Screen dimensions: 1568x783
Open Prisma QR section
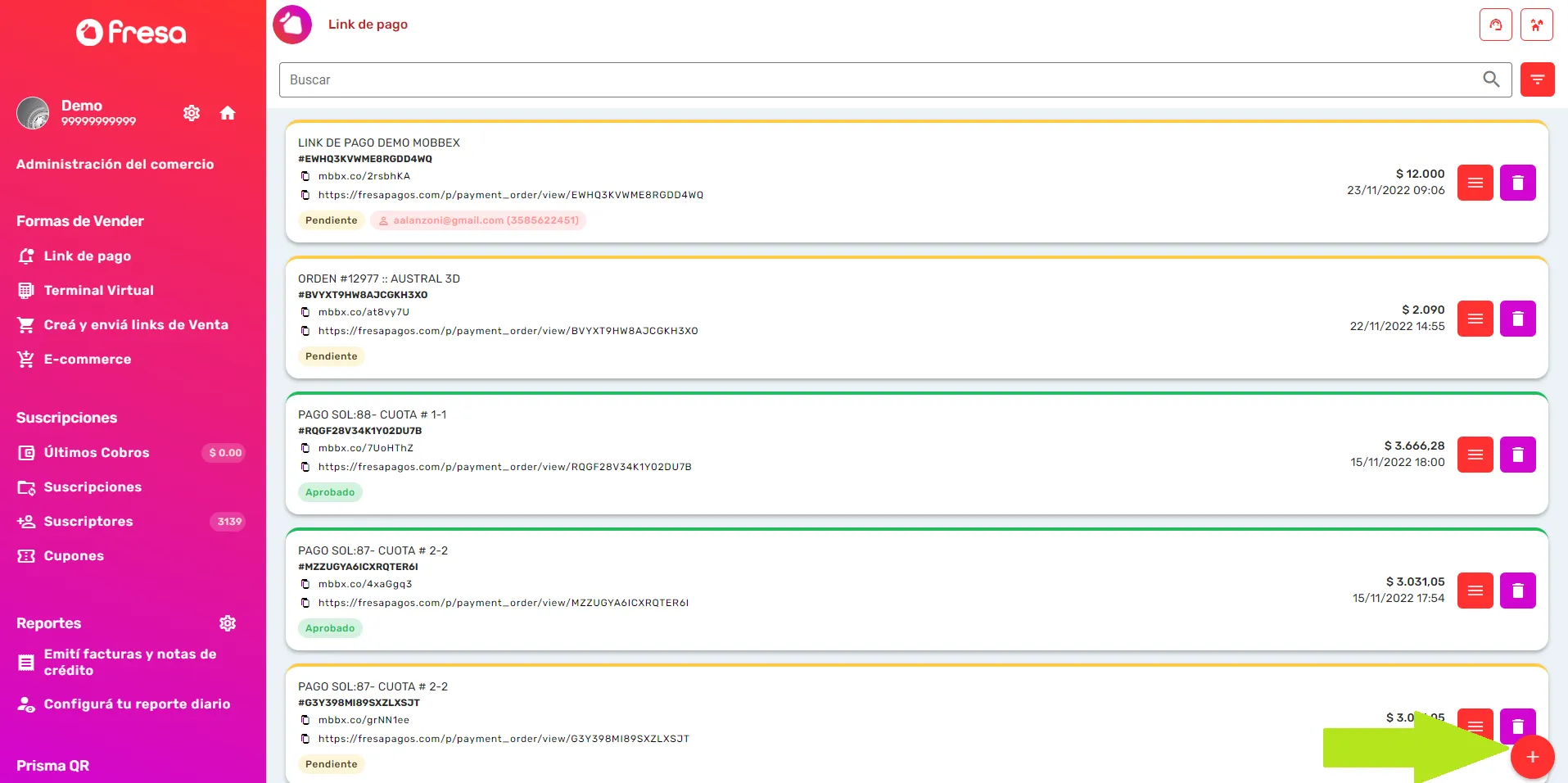coord(52,766)
